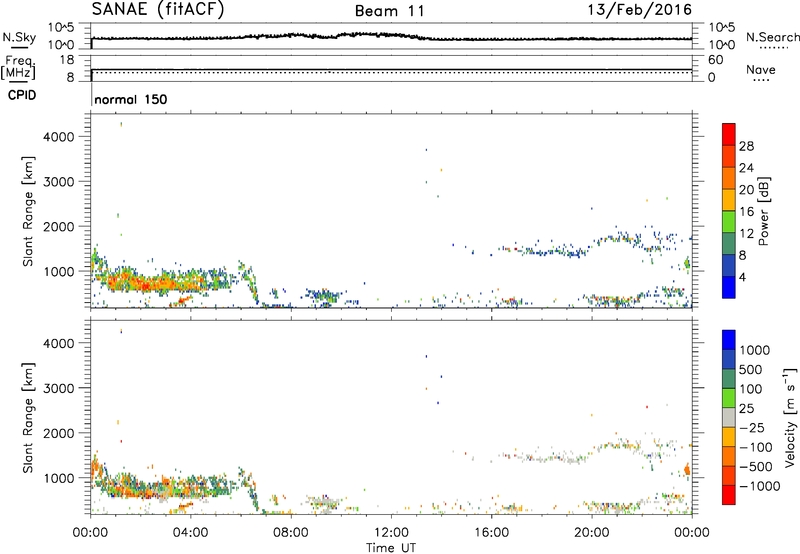Click the '08:00' time axis tick label

290,533
